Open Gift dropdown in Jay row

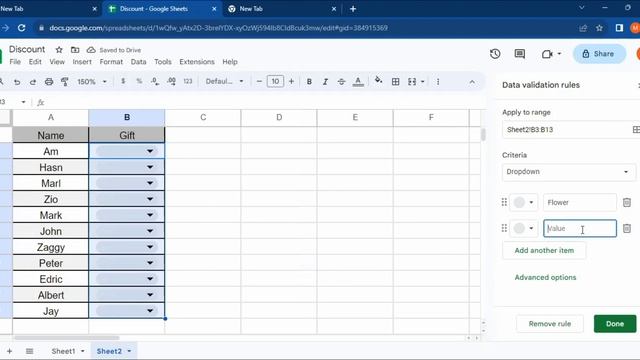tap(150, 311)
